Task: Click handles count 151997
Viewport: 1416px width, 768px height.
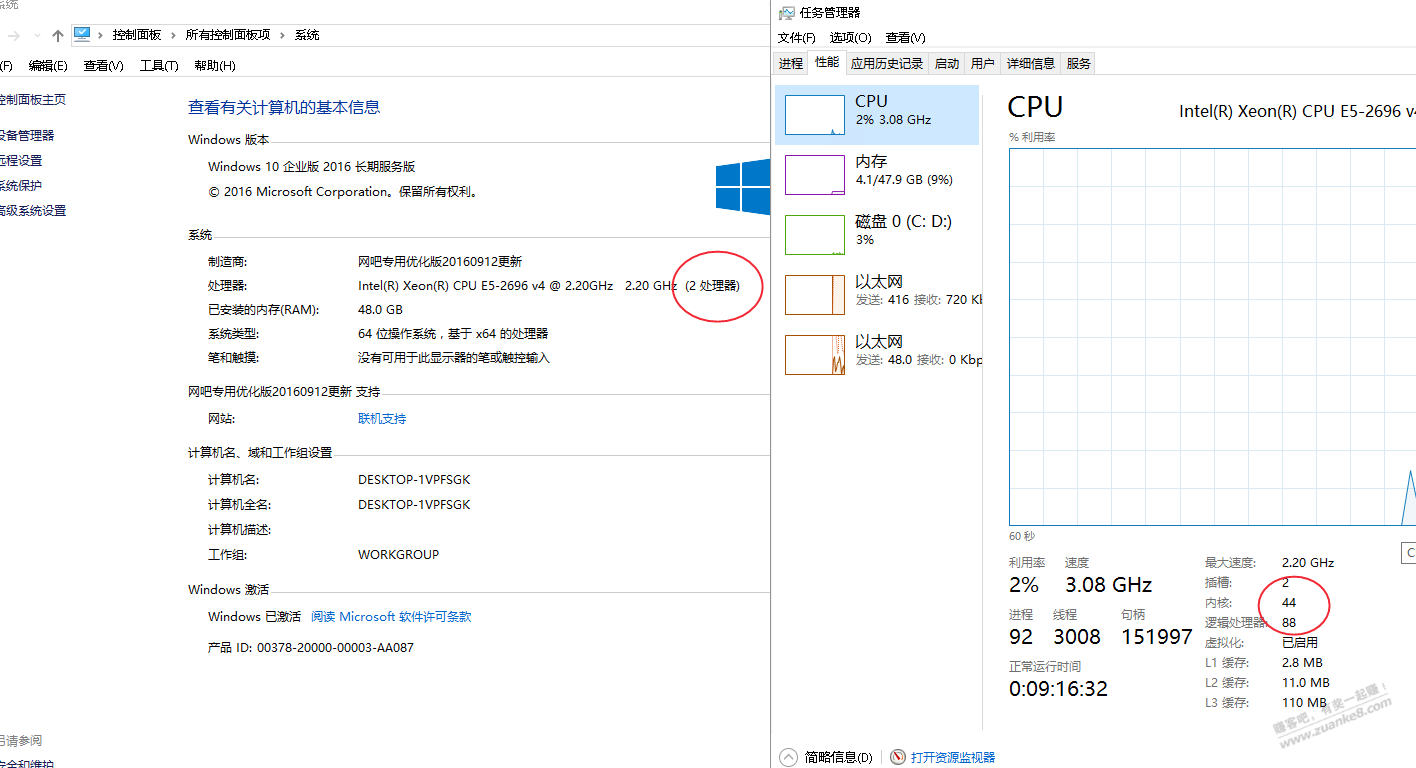Action: click(1157, 637)
